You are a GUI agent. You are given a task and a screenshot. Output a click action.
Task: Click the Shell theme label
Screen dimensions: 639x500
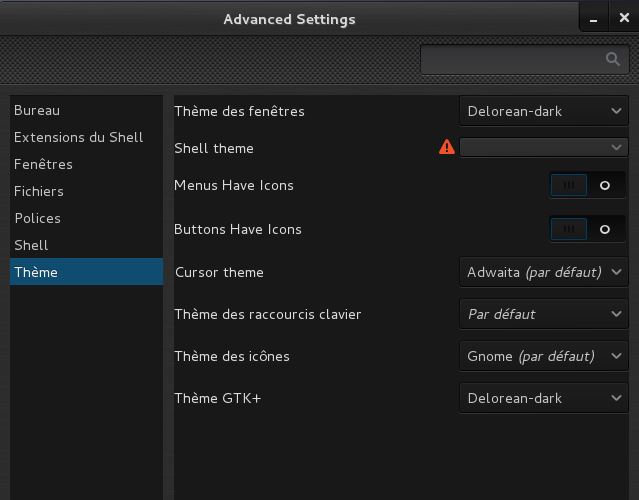[214, 148]
